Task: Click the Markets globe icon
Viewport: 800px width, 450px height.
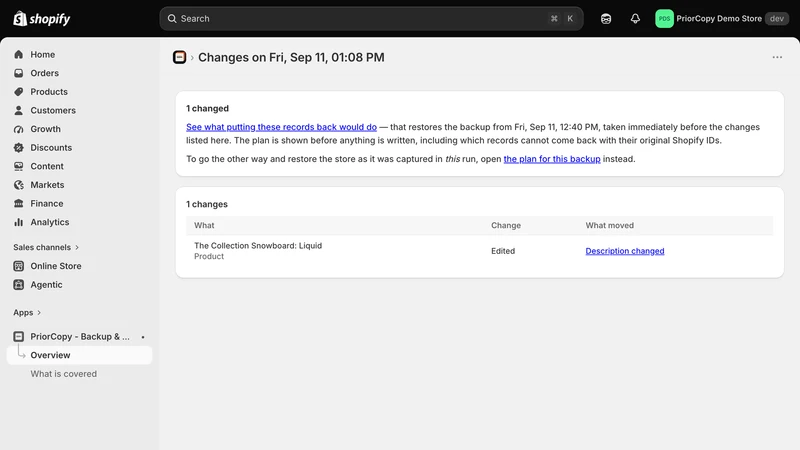Action: [x=19, y=185]
